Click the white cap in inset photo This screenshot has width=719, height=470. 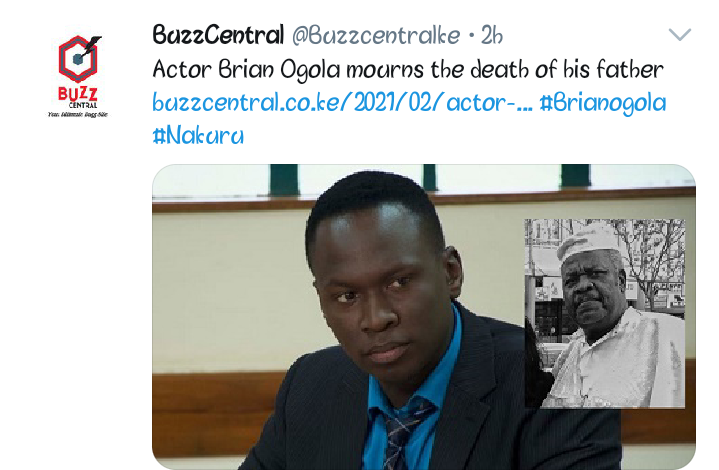point(588,242)
